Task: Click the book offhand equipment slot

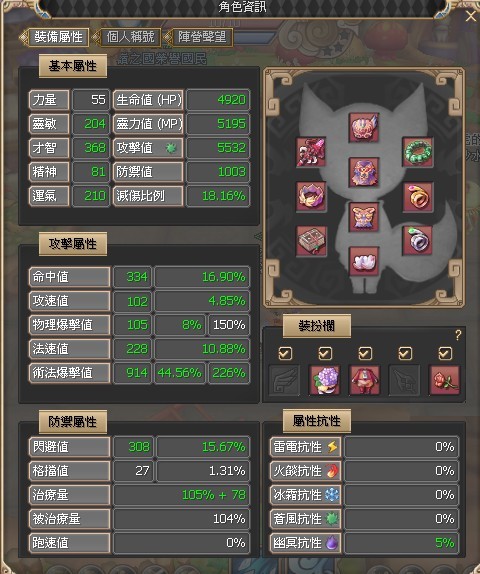Action: point(310,241)
